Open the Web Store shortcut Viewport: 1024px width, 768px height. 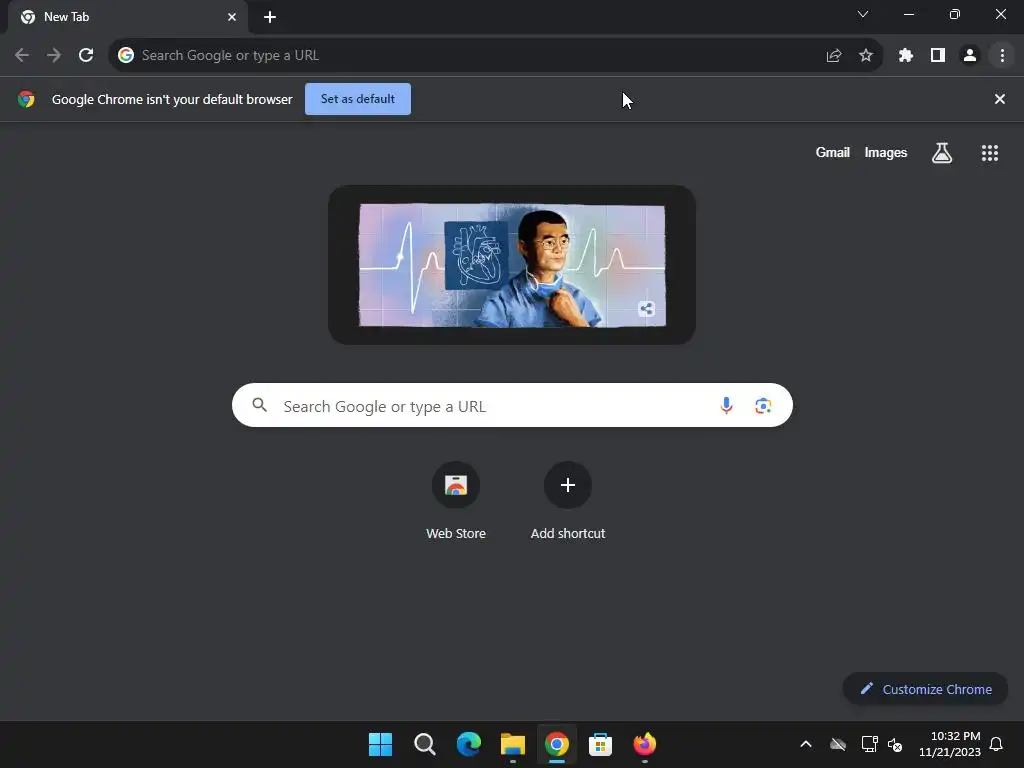(456, 502)
